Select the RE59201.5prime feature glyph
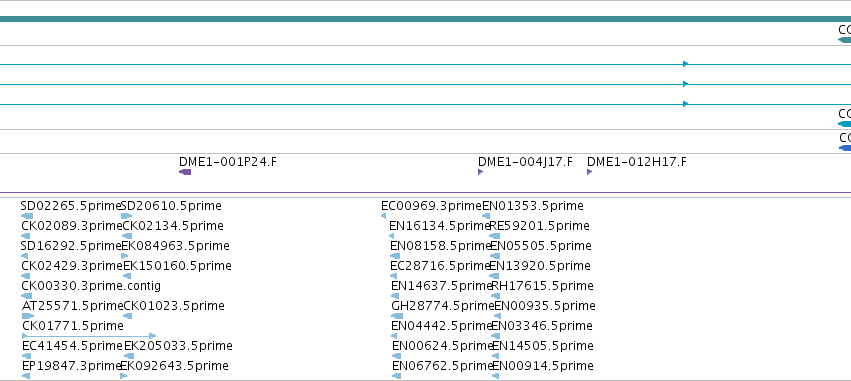851x381 pixels. coord(494,236)
